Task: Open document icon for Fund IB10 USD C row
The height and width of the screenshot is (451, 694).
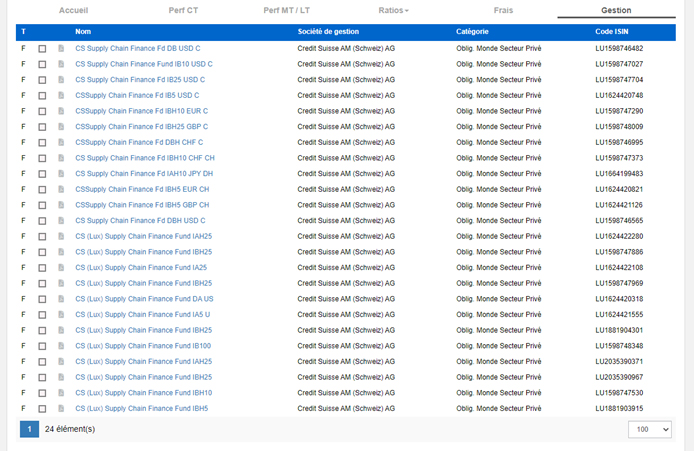Action: [x=61, y=64]
